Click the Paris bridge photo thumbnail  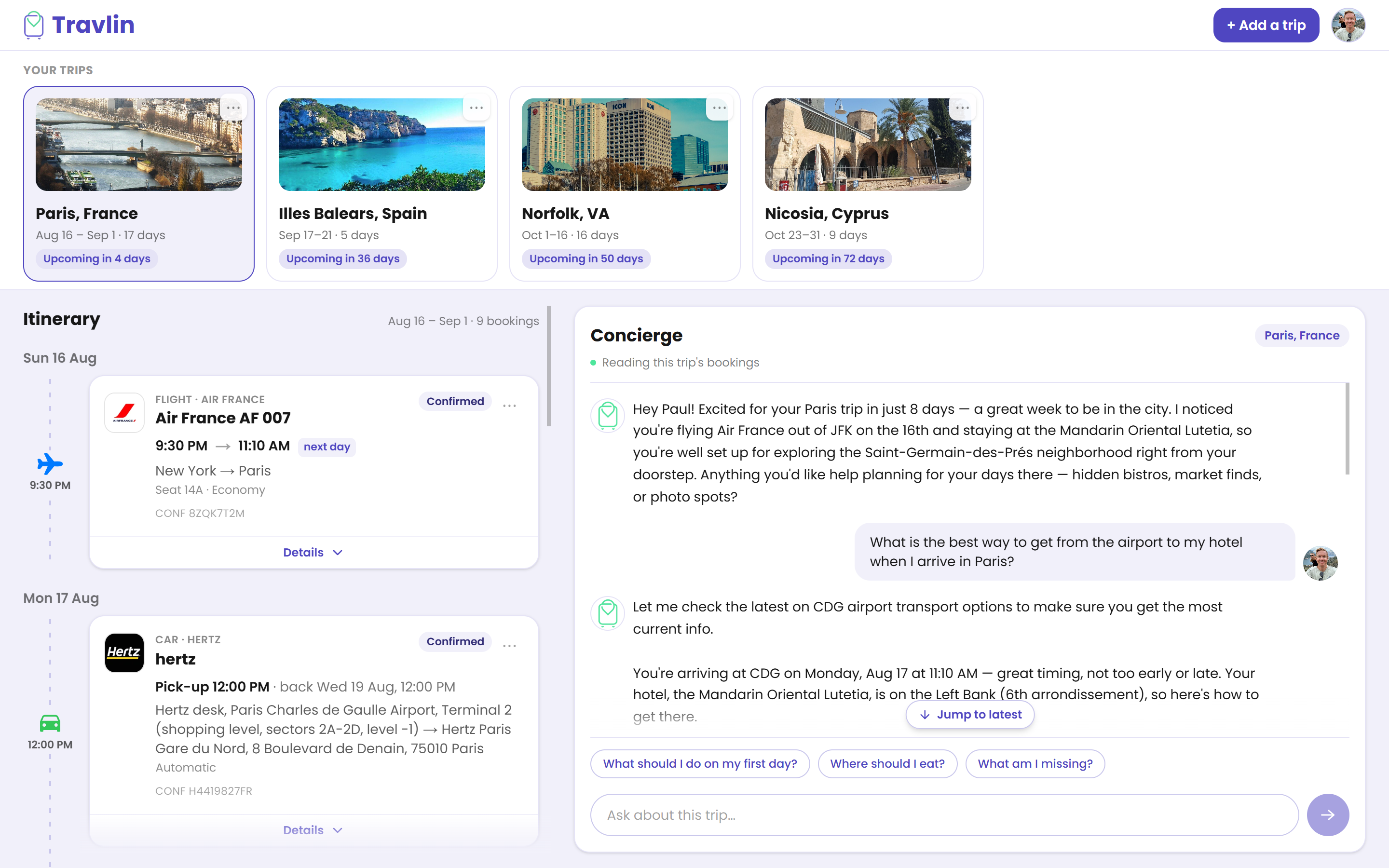click(x=138, y=144)
